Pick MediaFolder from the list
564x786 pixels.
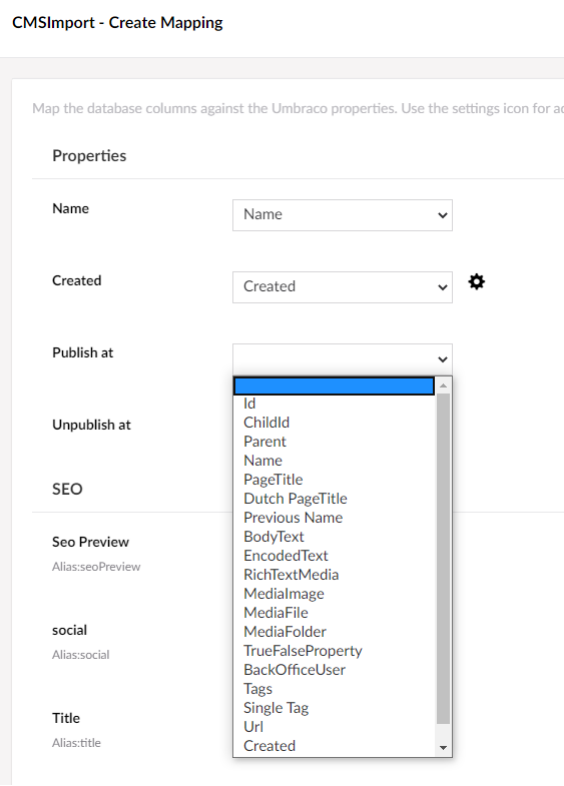pyautogui.click(x=334, y=632)
